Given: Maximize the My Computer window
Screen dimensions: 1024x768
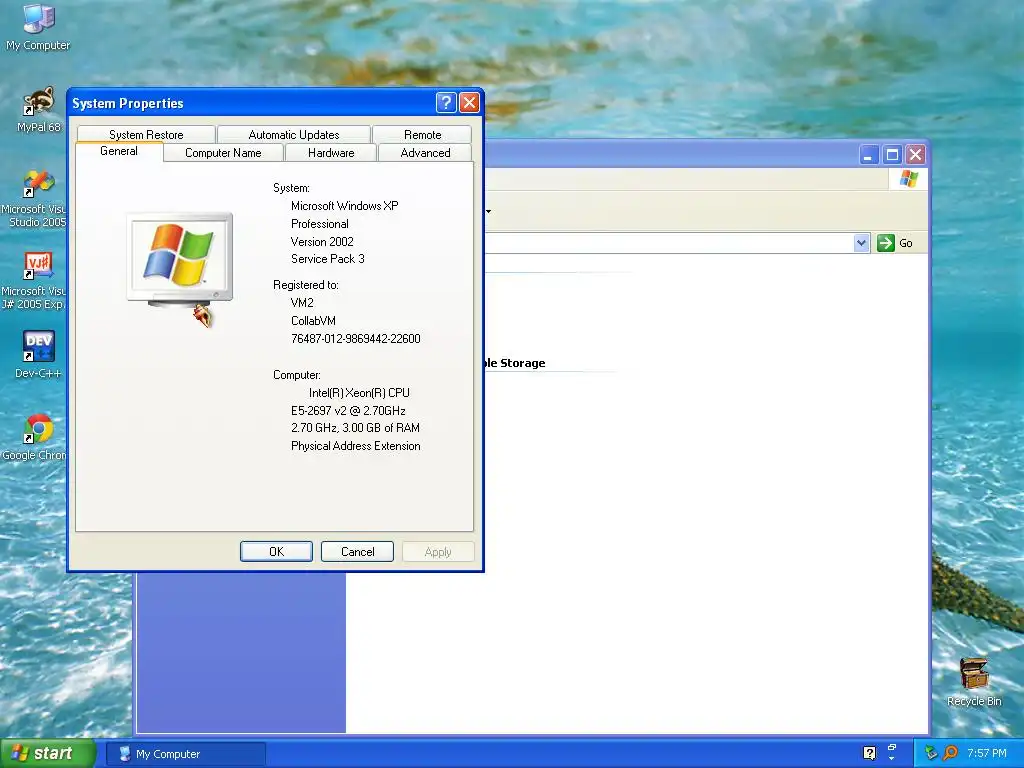Looking at the screenshot, I should tap(892, 155).
